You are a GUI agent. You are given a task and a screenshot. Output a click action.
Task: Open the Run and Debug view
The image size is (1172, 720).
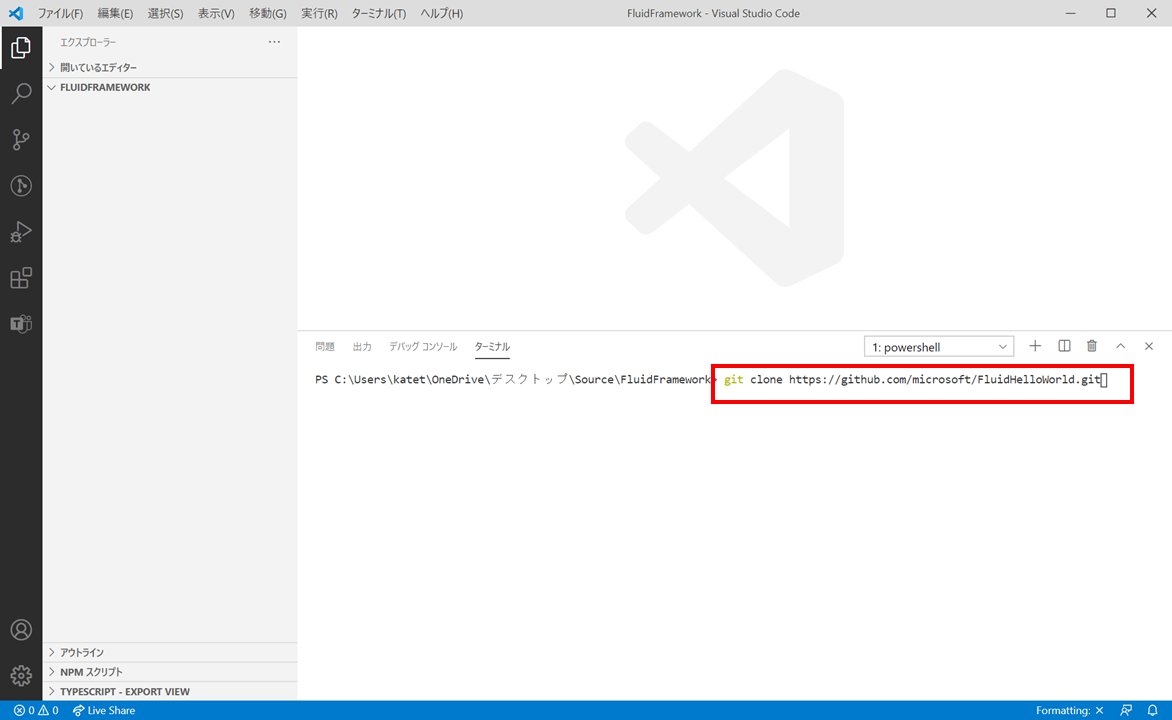(x=22, y=231)
